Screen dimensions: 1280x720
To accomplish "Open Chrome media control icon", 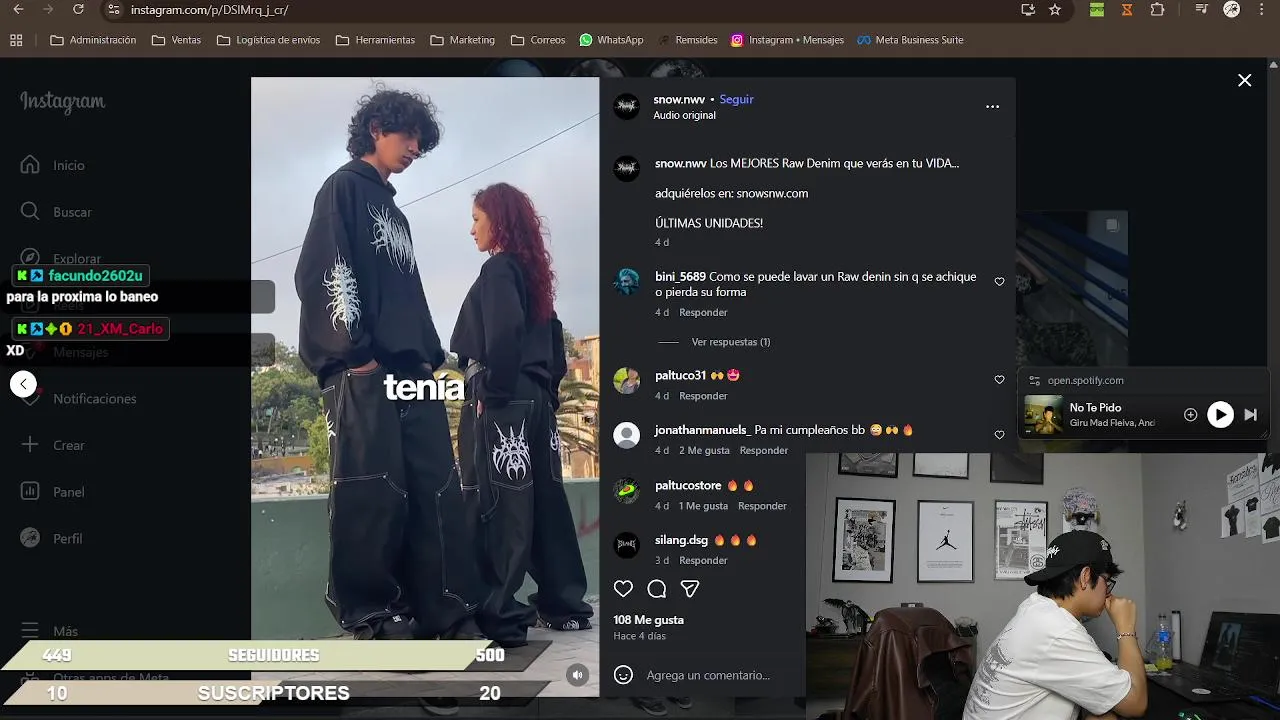I will pos(1201,9).
